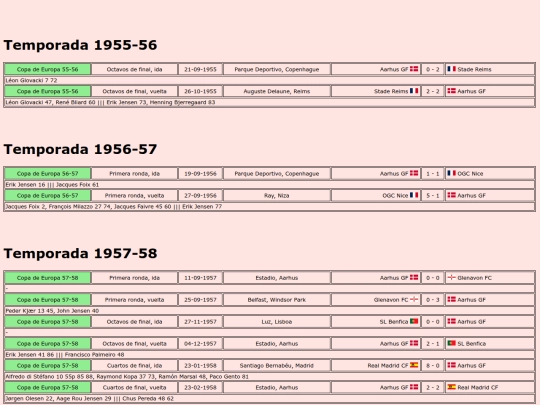Image resolution: width=540 pixels, height=405 pixels.
Task: Click the Danish flag in the 23-01-1958 match row
Action: (451, 365)
